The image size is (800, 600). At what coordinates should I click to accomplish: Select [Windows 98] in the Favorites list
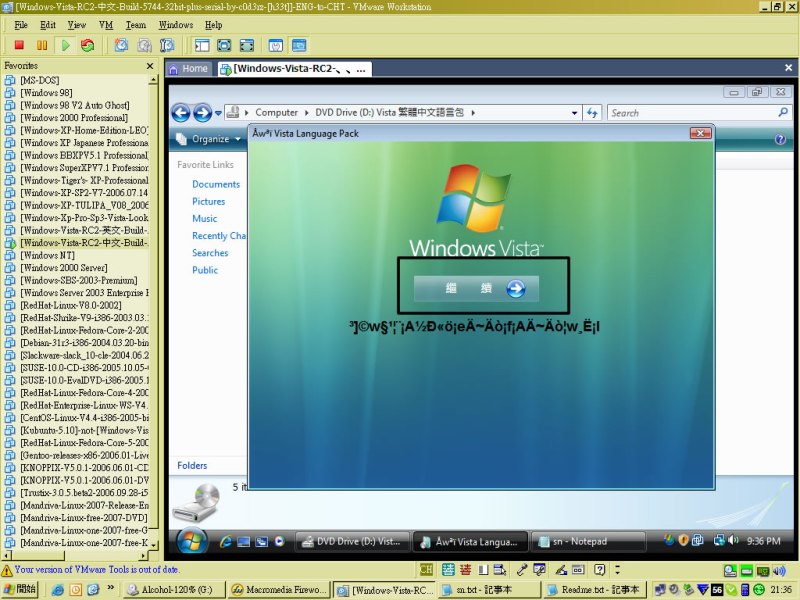46,93
